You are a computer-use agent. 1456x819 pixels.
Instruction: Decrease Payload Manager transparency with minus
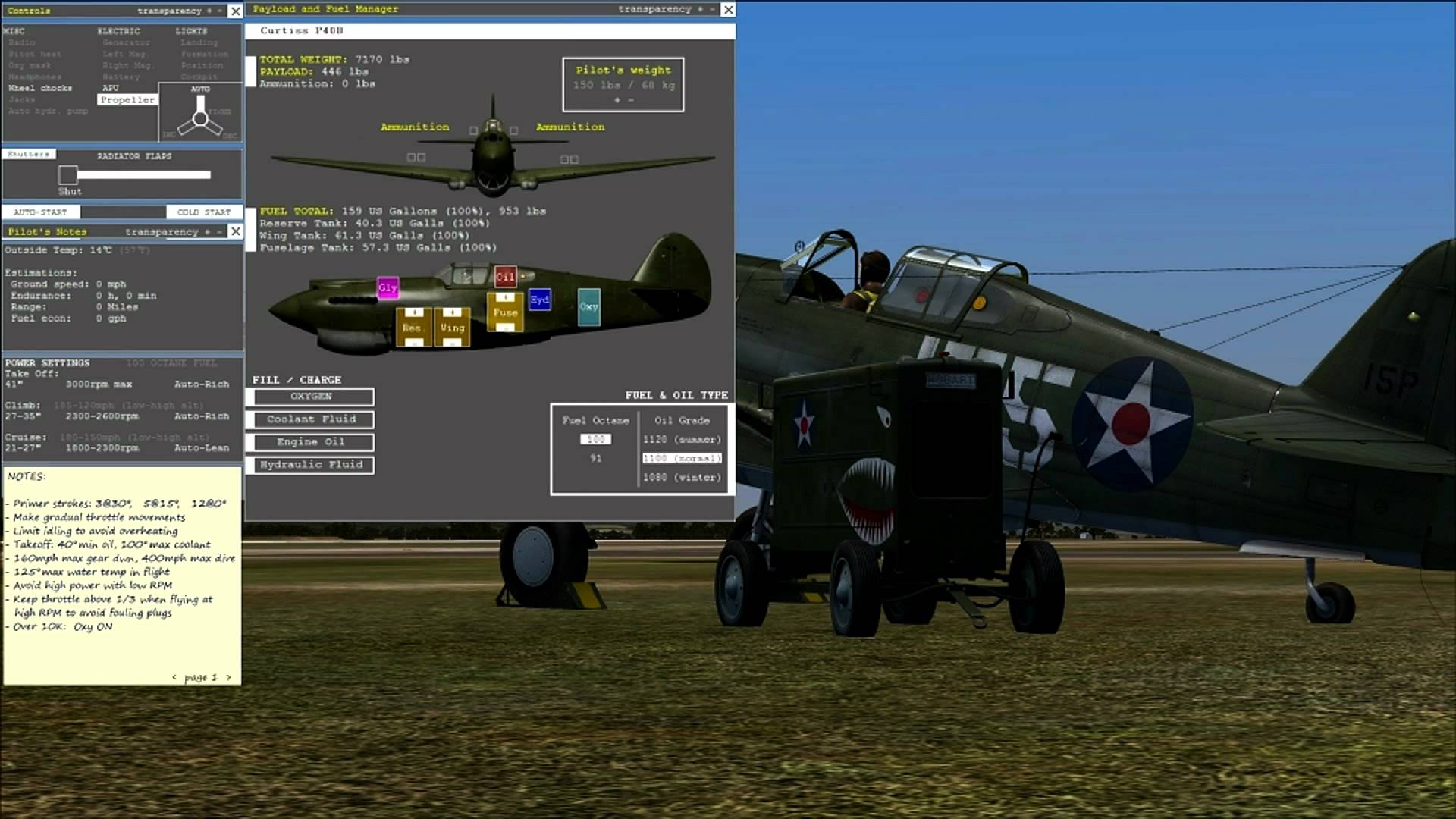(712, 9)
